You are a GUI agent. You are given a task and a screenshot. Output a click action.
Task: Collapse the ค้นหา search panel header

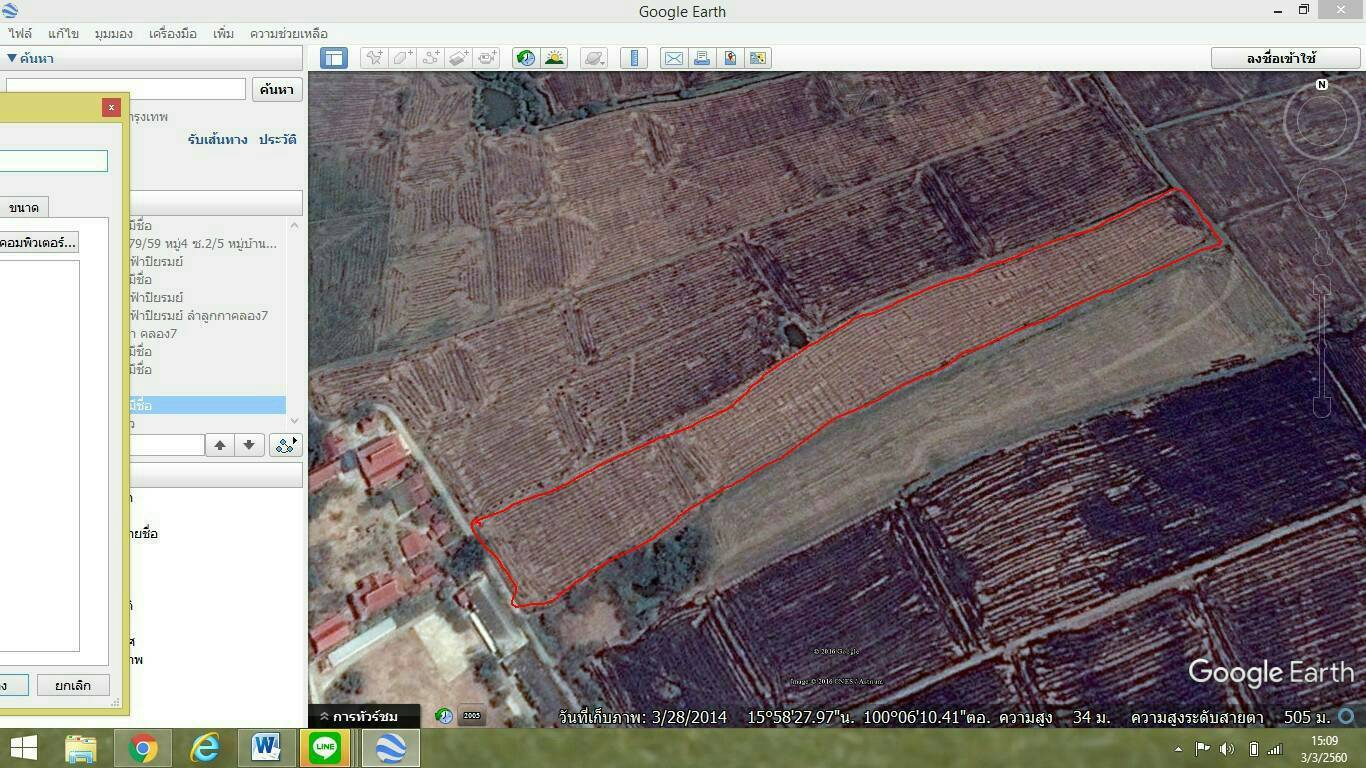coord(30,58)
